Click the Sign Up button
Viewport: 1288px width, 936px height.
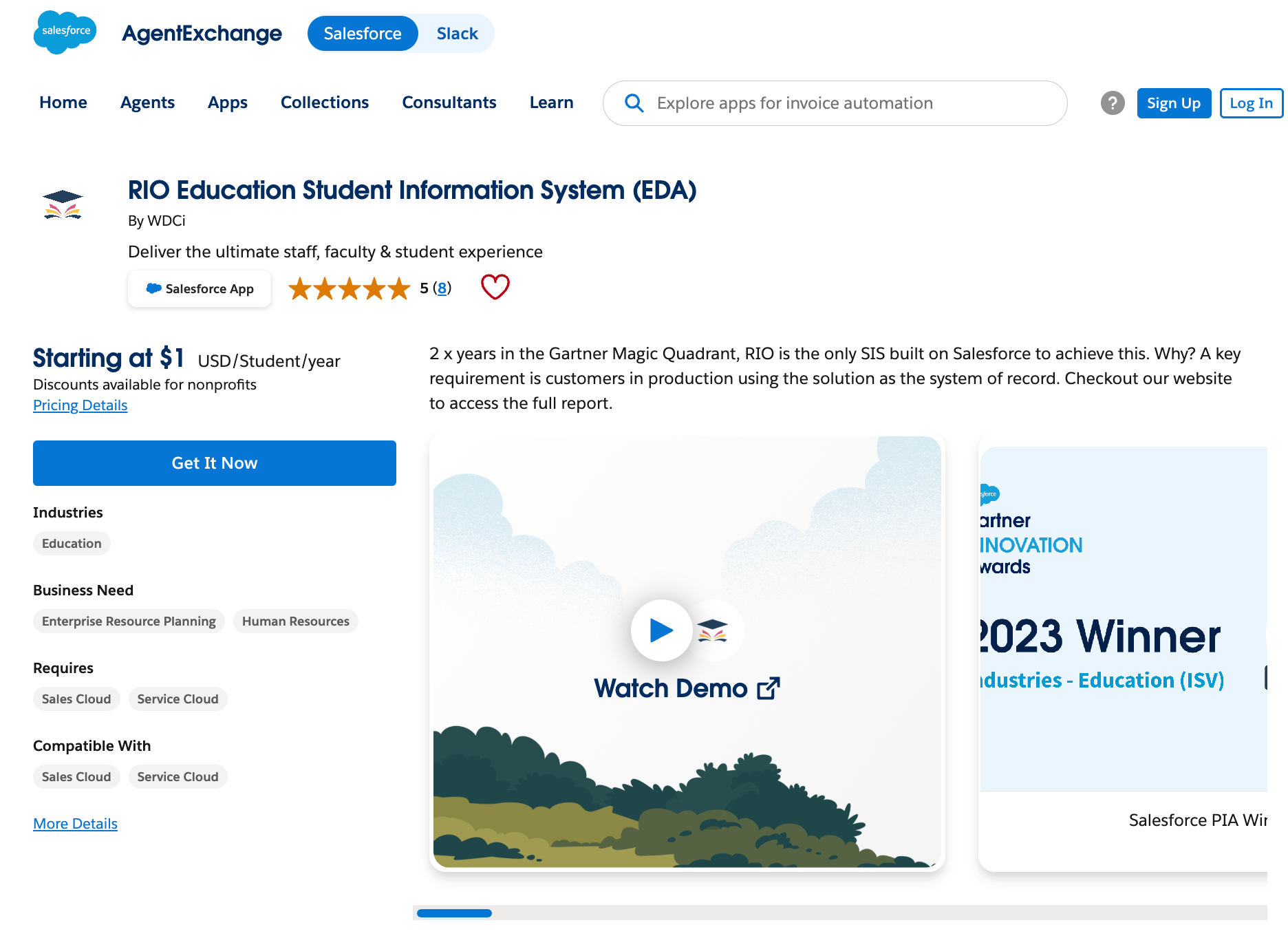point(1174,103)
